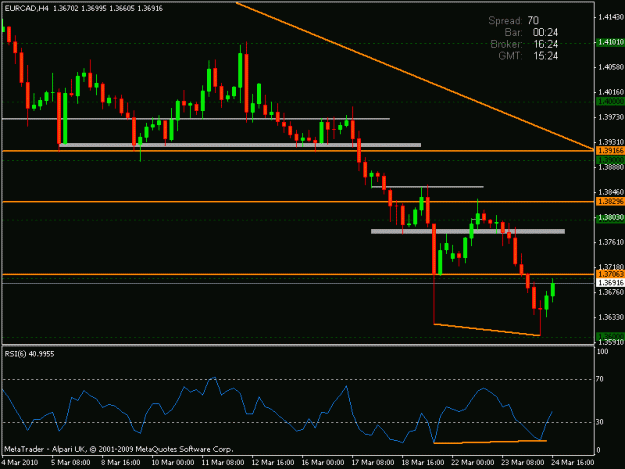This screenshot has width=625, height=469.
Task: Click the 1.38460 price scale value
Action: point(611,192)
